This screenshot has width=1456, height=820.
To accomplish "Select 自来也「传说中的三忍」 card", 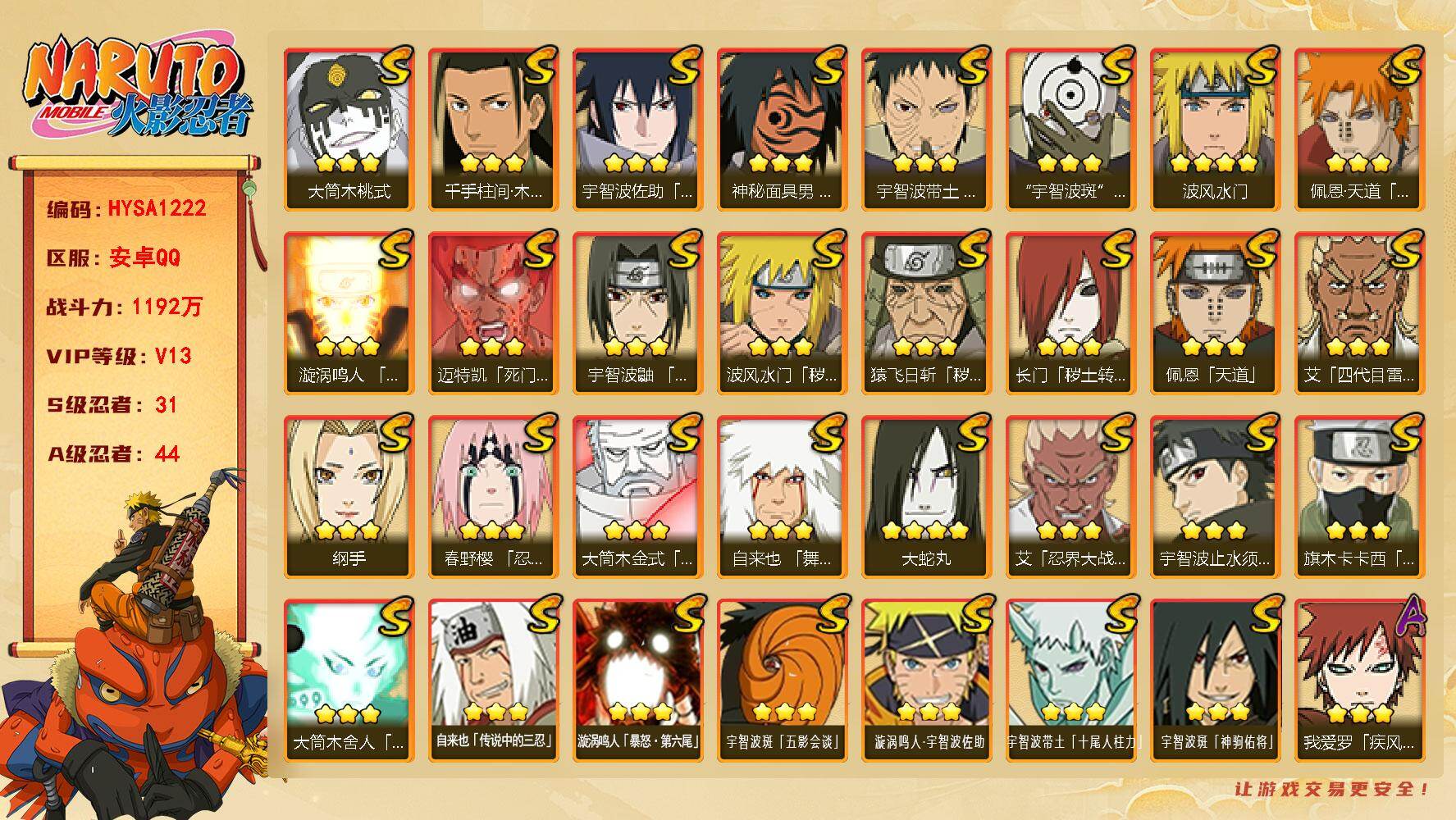I will (493, 681).
